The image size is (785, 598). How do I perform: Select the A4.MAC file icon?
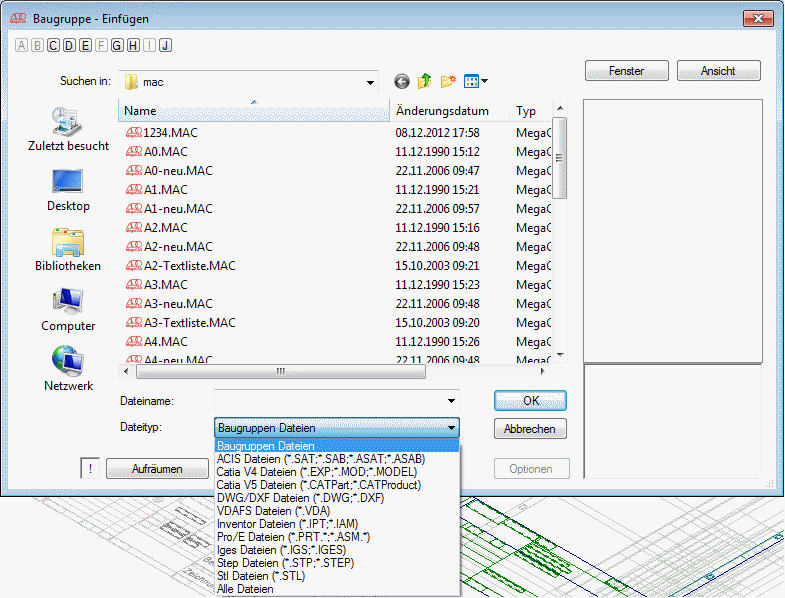(134, 342)
